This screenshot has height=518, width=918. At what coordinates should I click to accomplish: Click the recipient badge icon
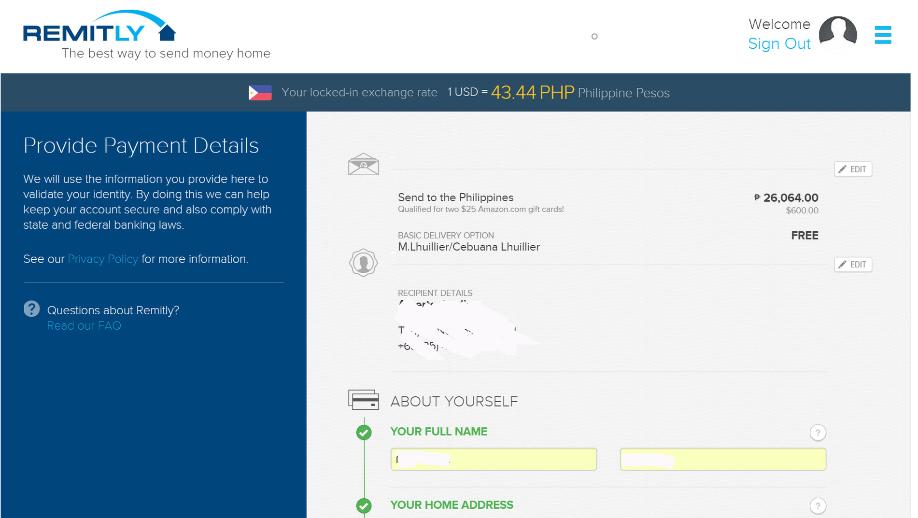click(363, 262)
